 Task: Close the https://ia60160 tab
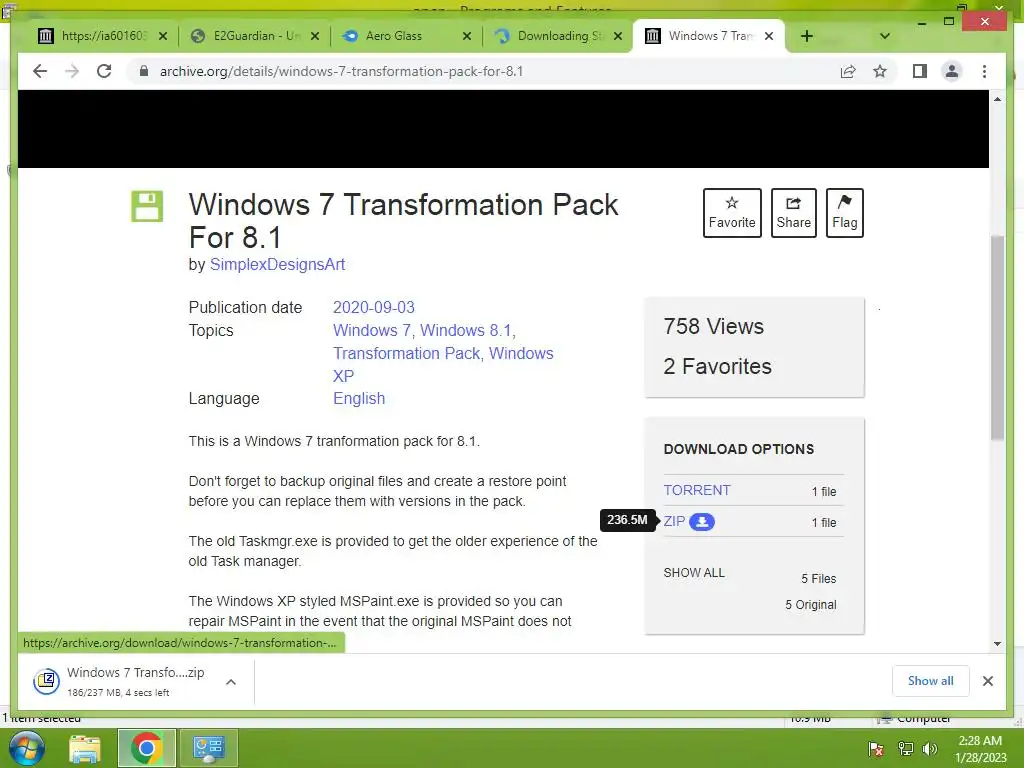click(163, 36)
